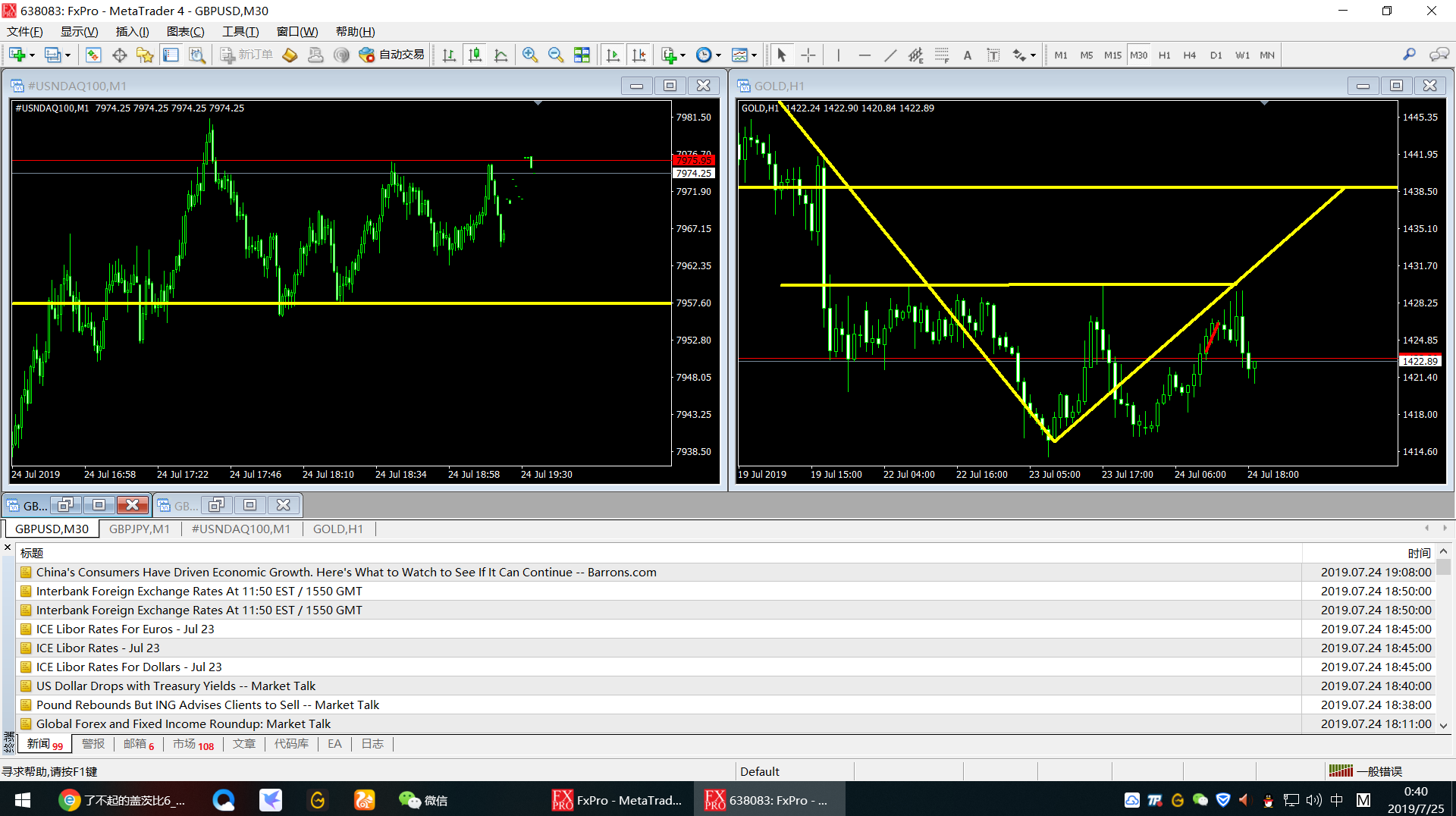Open the periods clock icon
This screenshot has height=816, width=1456.
(x=704, y=55)
